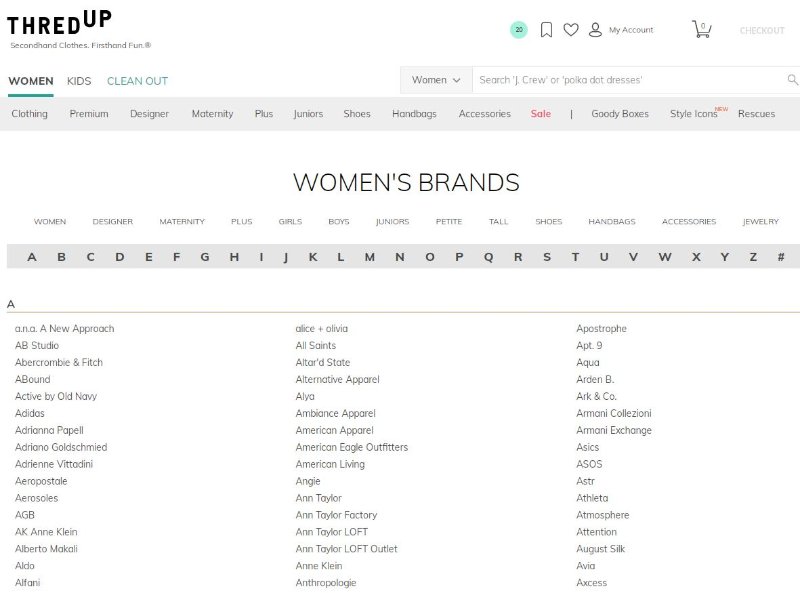Open the Premium menu

click(89, 114)
